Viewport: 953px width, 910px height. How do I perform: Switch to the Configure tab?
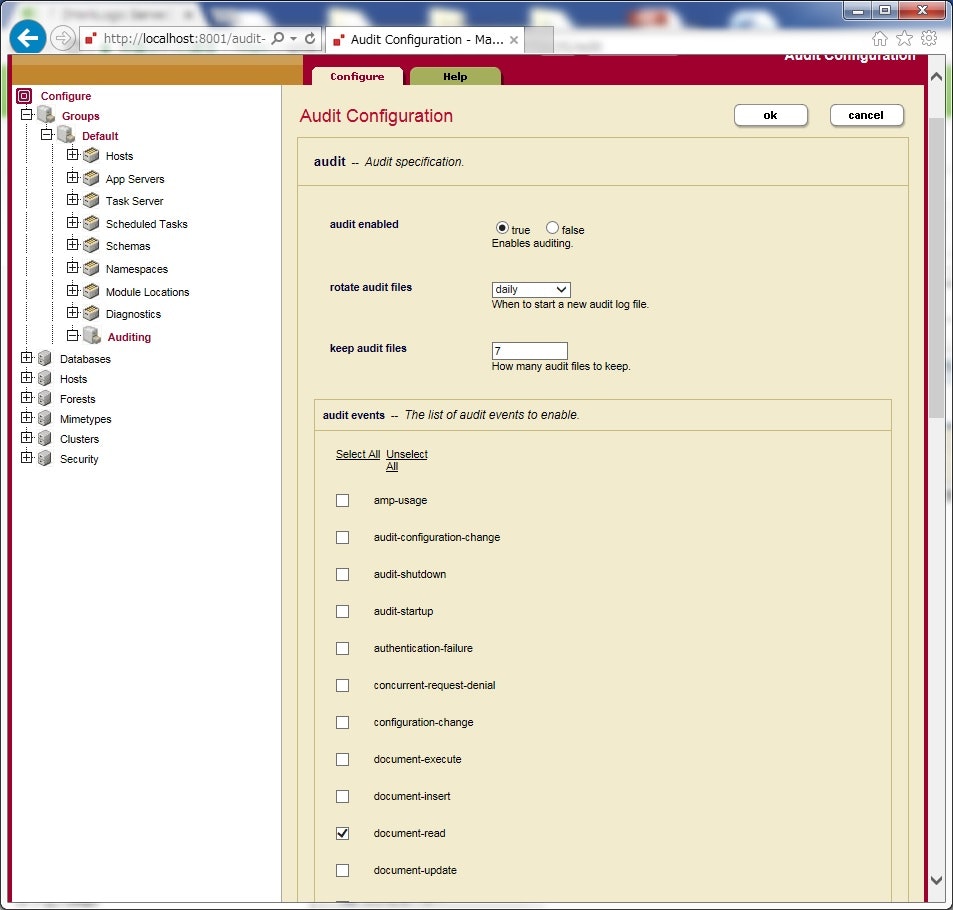point(357,76)
